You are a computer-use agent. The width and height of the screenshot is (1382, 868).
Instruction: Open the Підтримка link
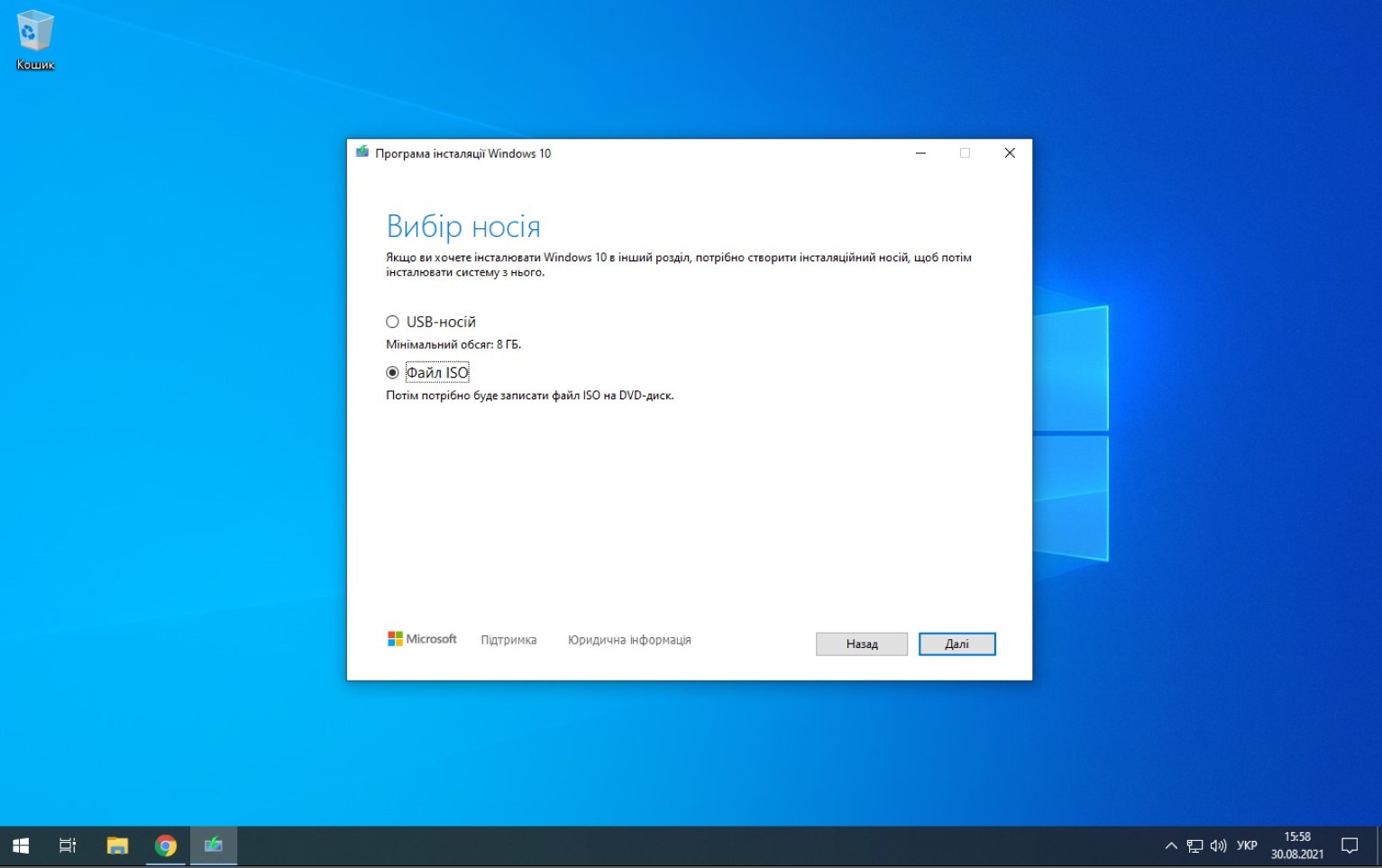[x=508, y=640]
